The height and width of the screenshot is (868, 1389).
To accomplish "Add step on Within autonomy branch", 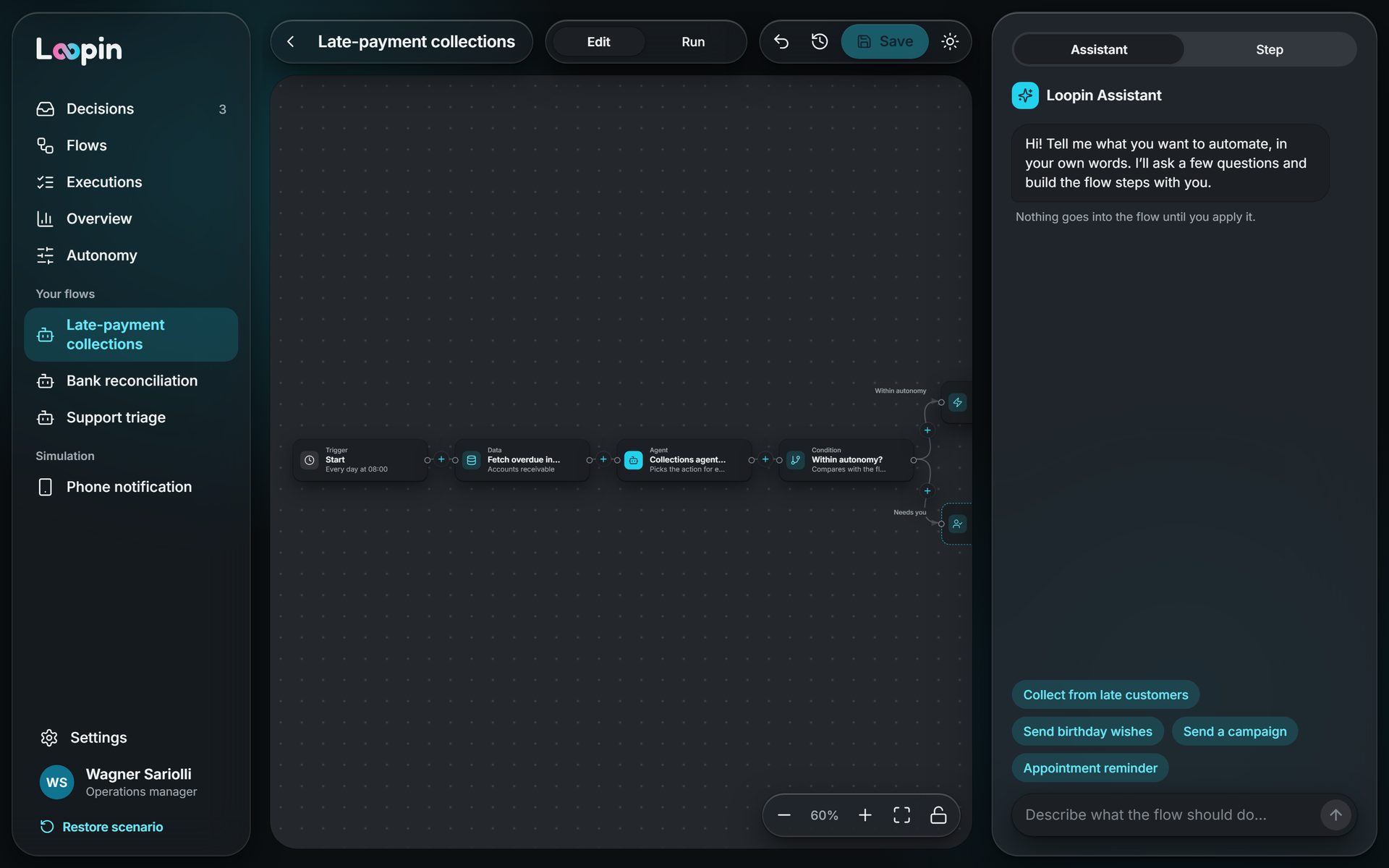I will coord(927,430).
